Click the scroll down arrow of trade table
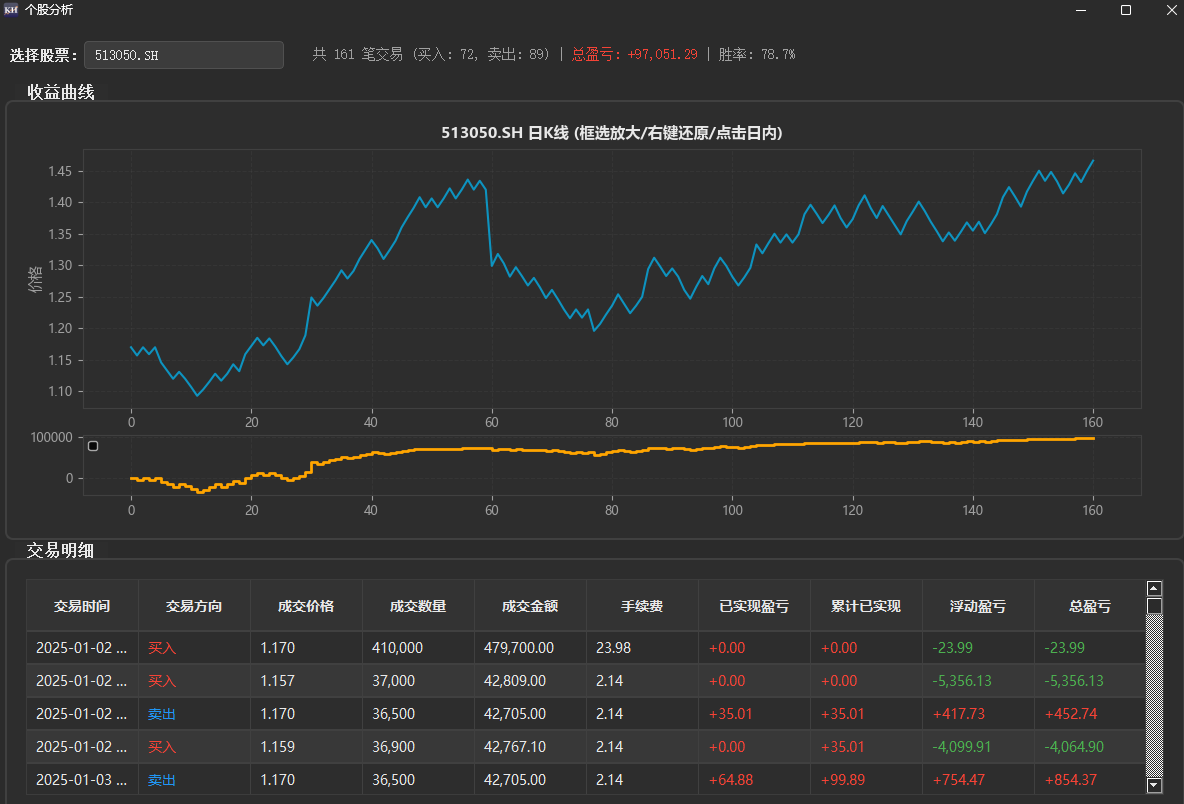 coord(1154,786)
